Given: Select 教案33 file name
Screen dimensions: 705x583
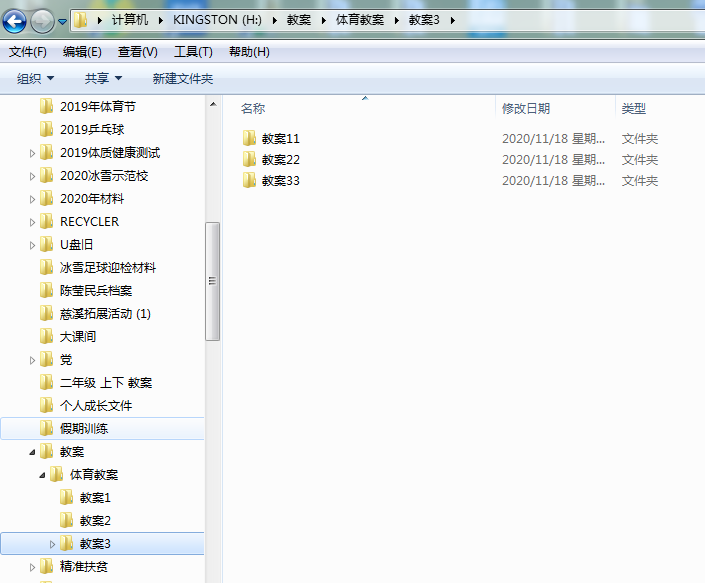Looking at the screenshot, I should pyautogui.click(x=281, y=181).
